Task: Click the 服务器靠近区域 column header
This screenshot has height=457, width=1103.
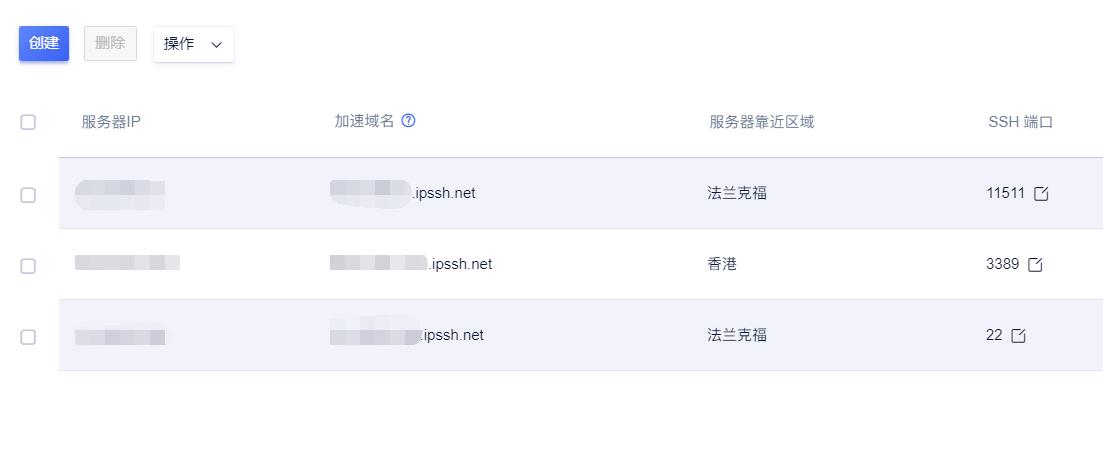Action: (762, 122)
